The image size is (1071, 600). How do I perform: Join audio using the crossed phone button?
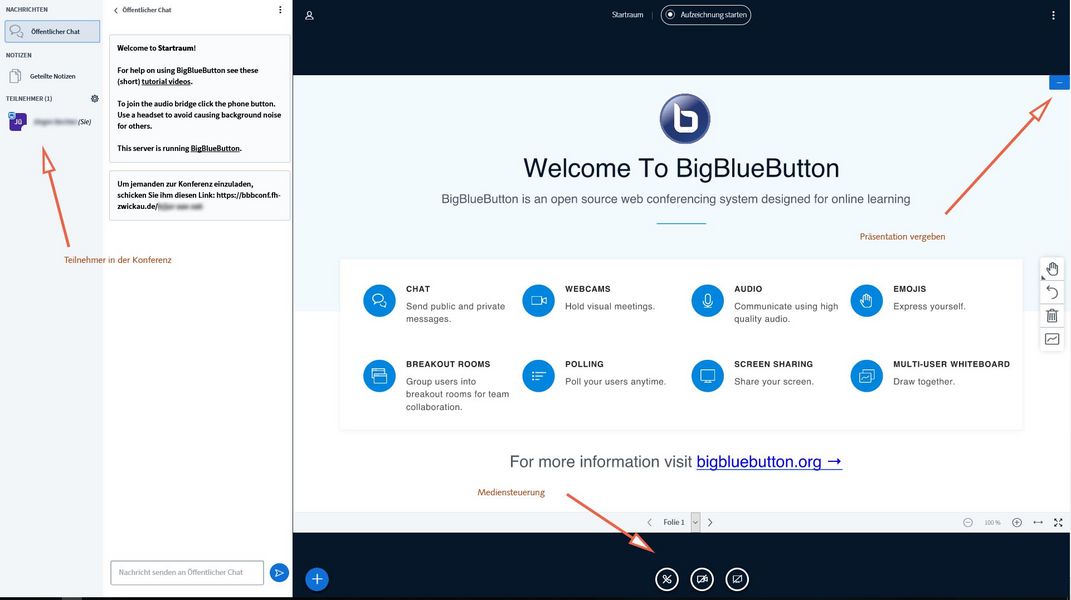[667, 579]
